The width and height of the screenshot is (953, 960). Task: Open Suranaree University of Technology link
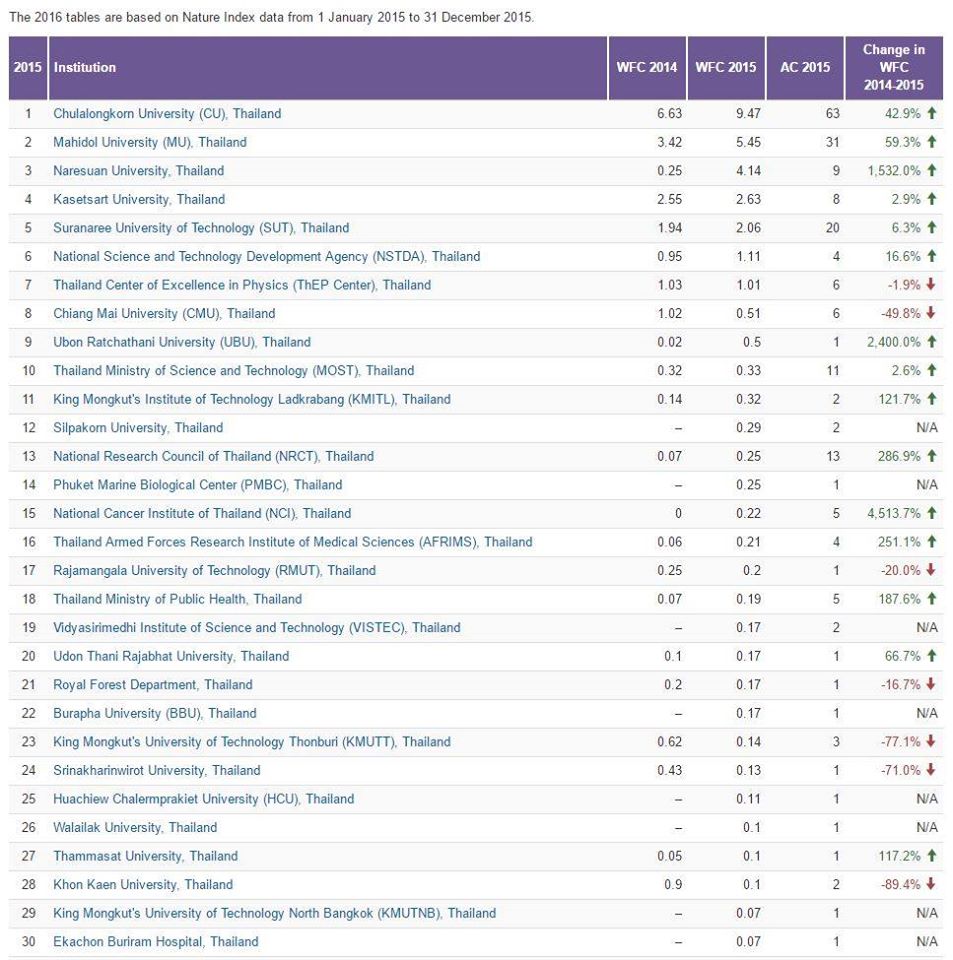point(201,228)
